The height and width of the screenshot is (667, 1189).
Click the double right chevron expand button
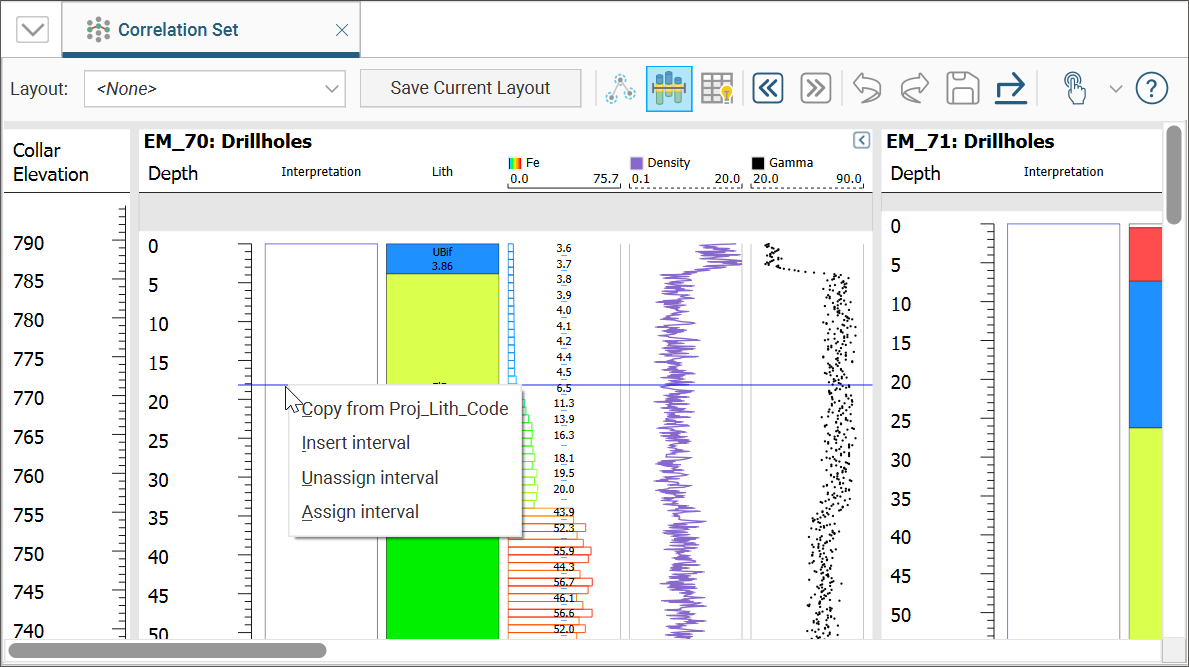click(816, 89)
